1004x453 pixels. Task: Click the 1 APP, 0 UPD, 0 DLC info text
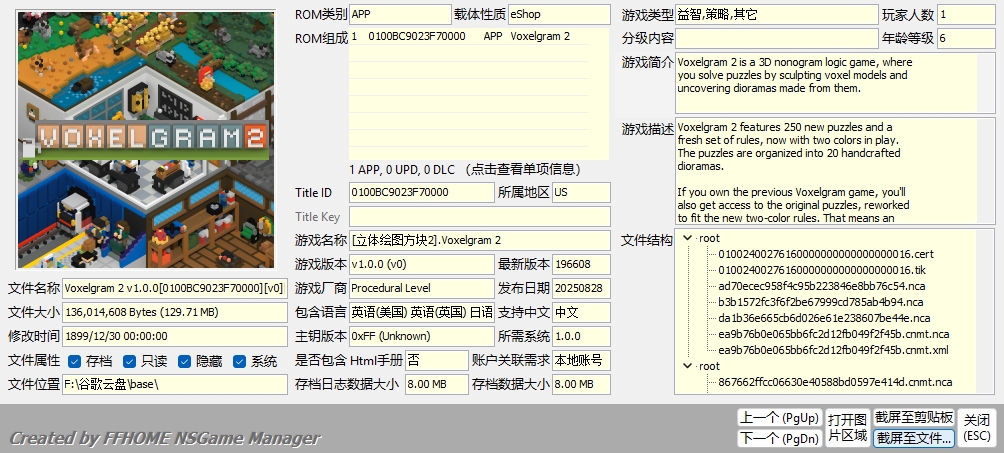(466, 170)
